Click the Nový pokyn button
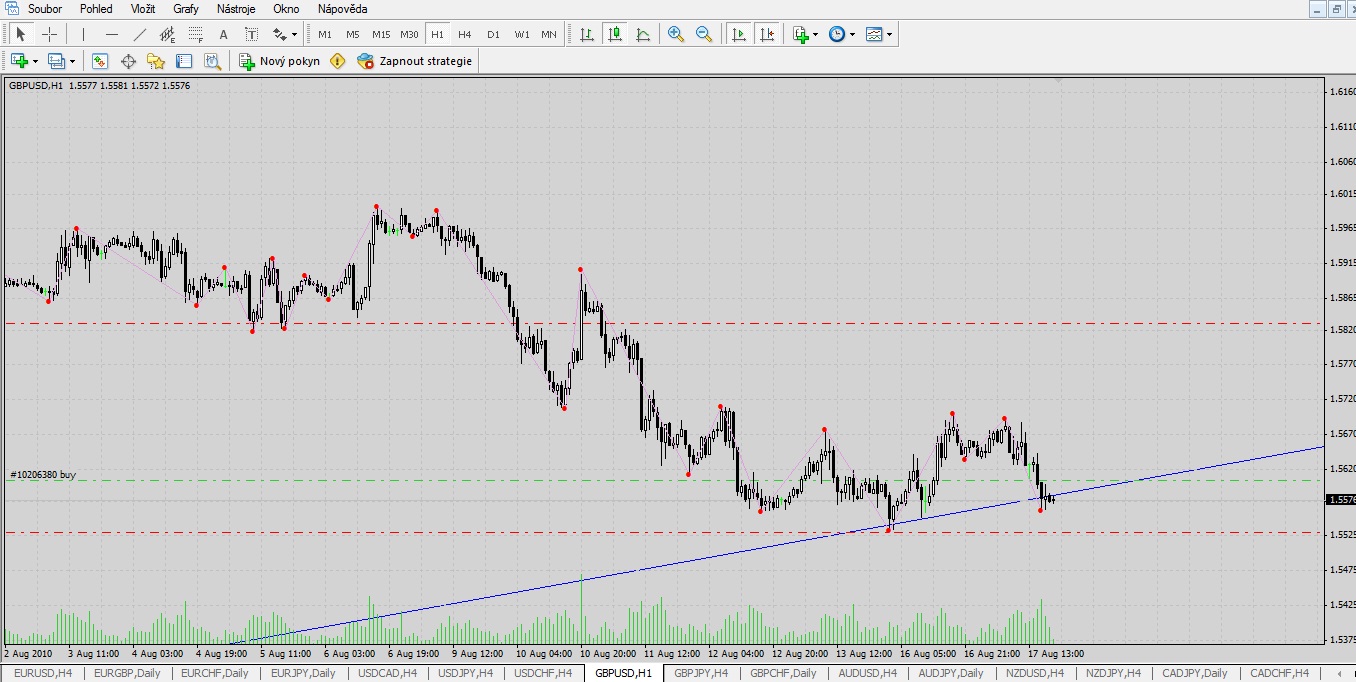1356x682 pixels. (279, 61)
